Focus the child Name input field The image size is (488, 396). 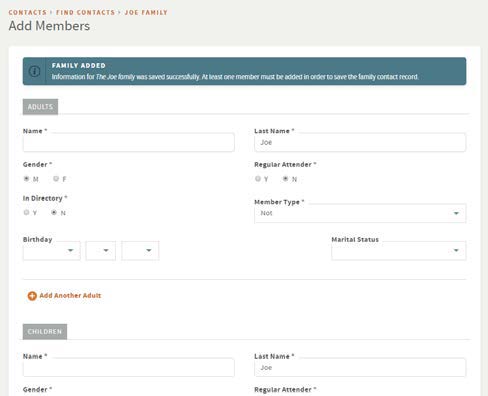tap(129, 368)
